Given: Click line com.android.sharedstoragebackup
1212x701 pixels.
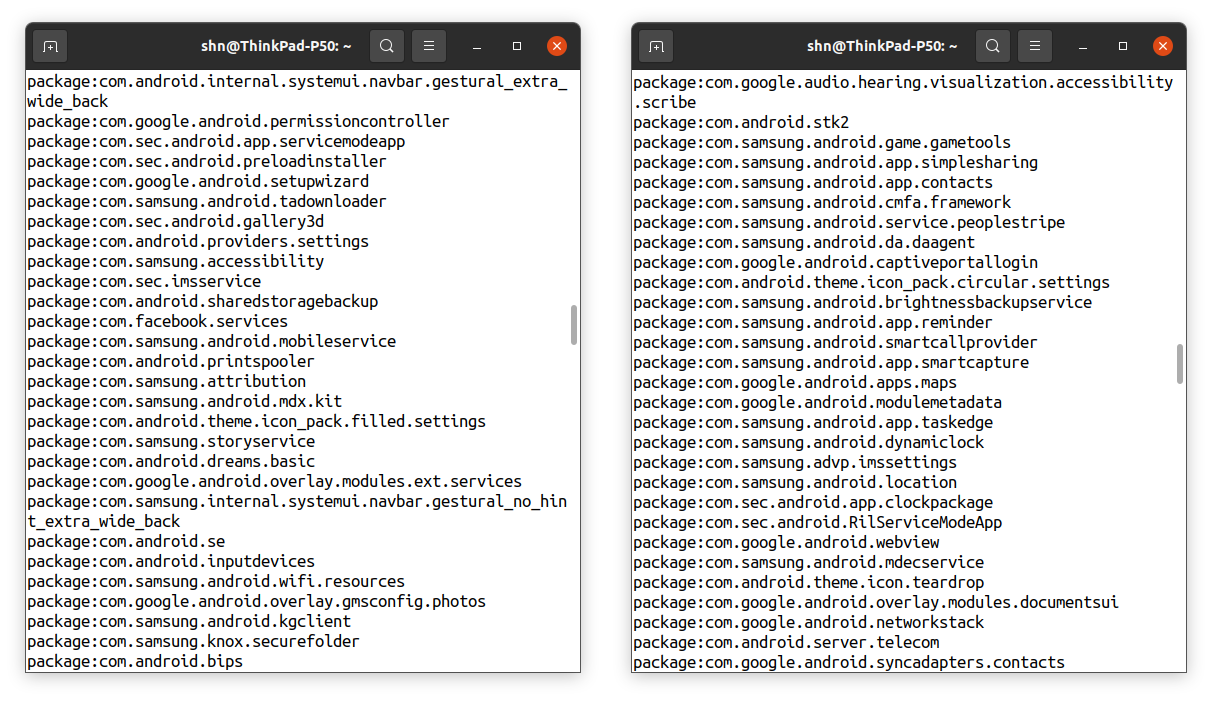Looking at the screenshot, I should point(203,302).
